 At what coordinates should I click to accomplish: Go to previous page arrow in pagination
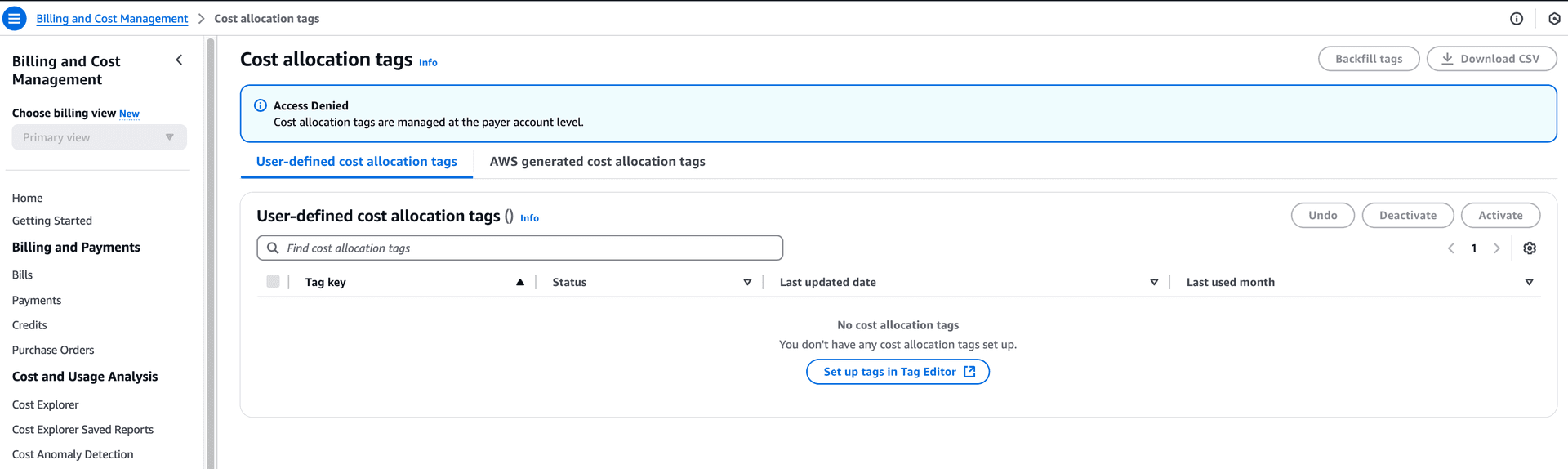pos(1451,248)
